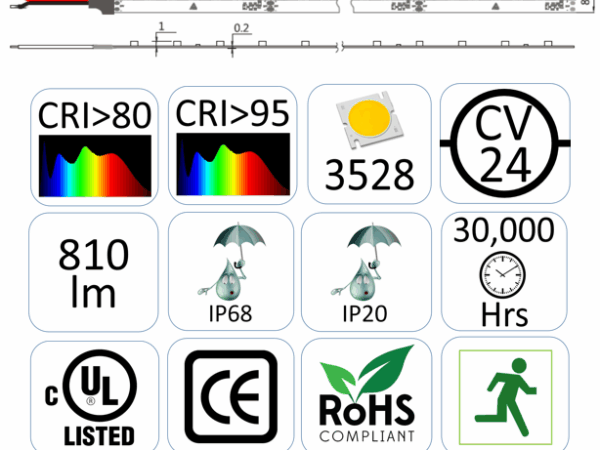Click the clock in the 30,000 Hrs tile
The width and height of the screenshot is (600, 450).
coord(504,273)
